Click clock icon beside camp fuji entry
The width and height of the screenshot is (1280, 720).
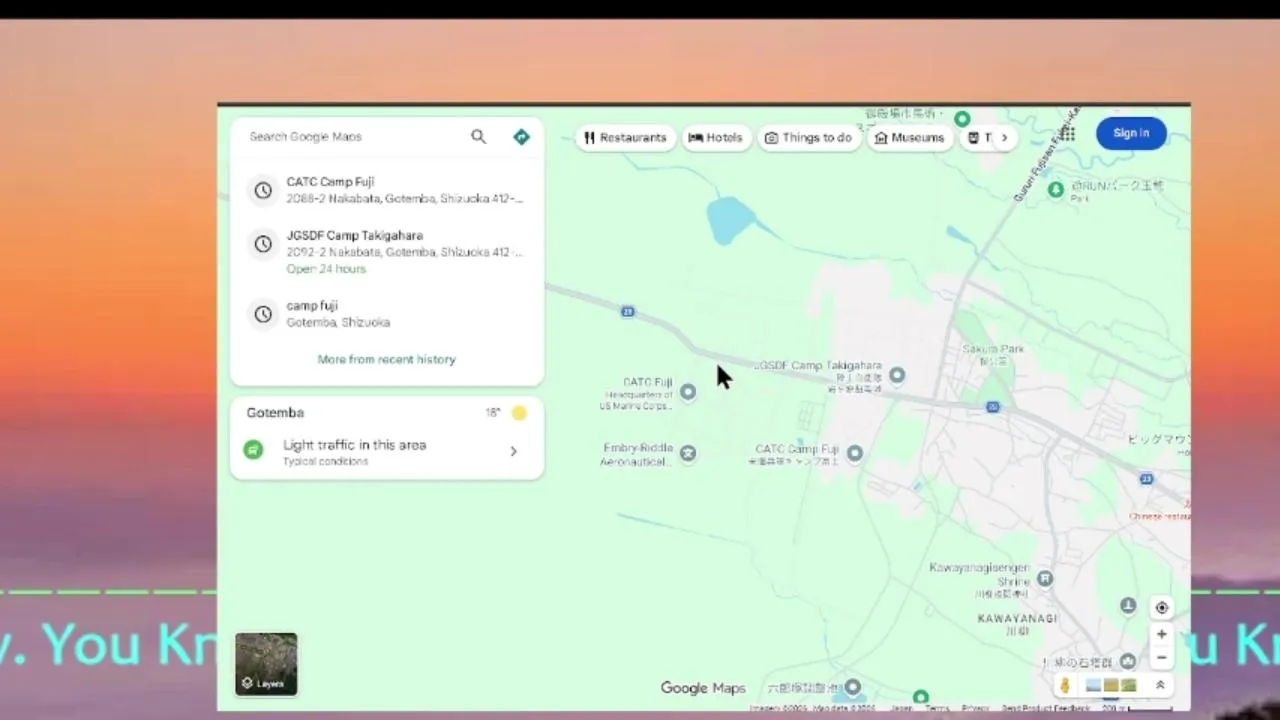click(263, 314)
